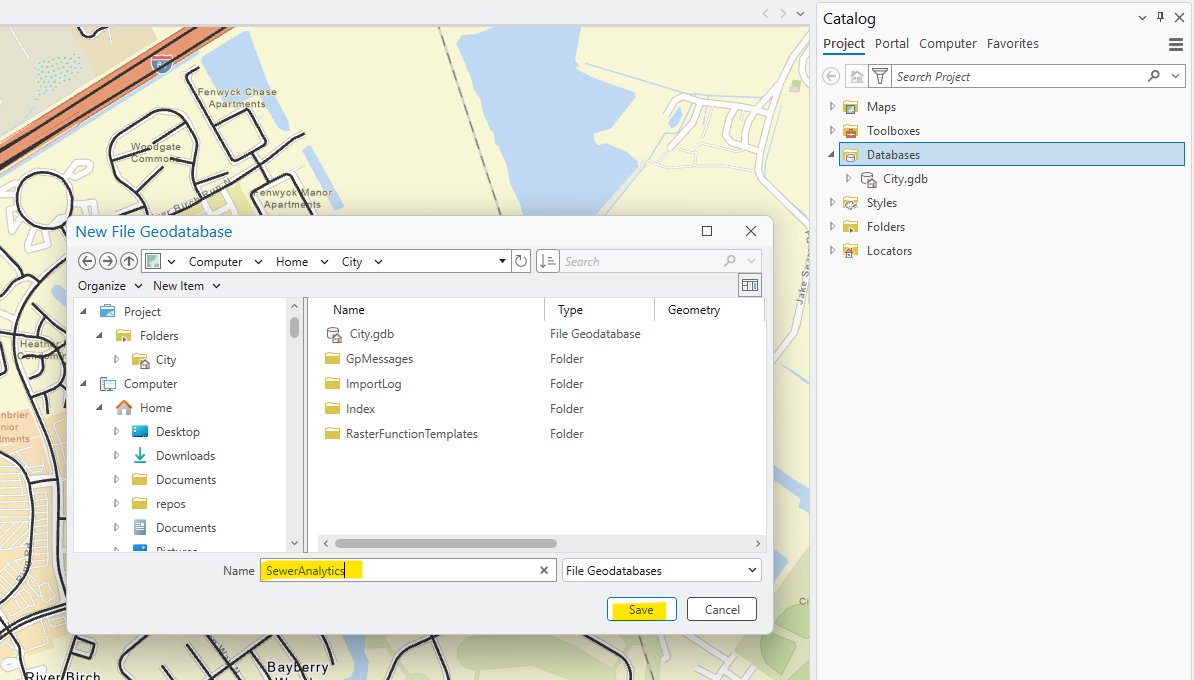Click the horizontal scrollbar in file list
Viewport: 1194px width, 680px height.
[445, 544]
